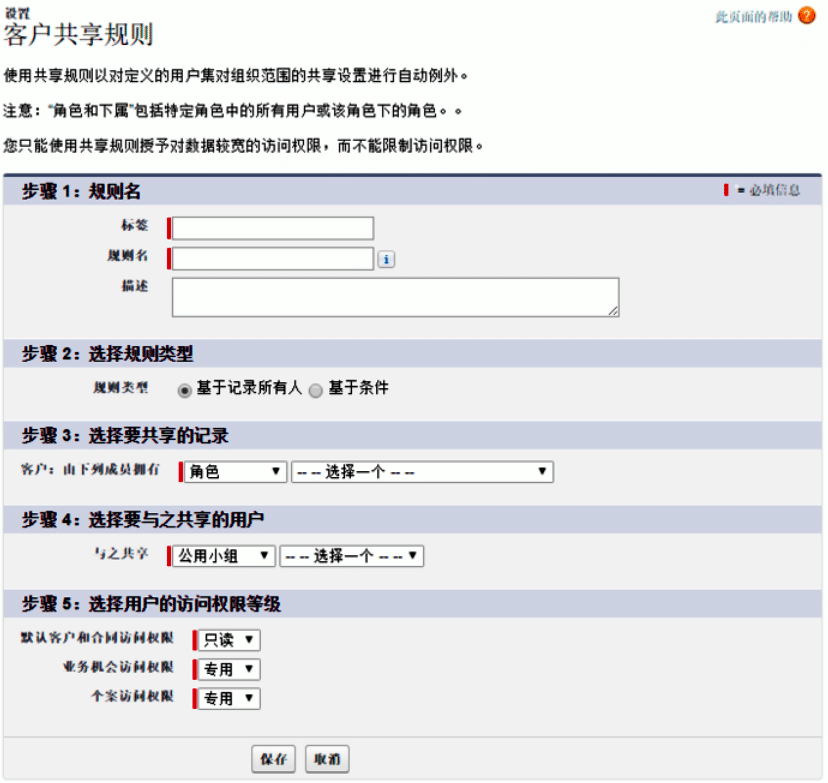This screenshot has height=783, width=828.
Task: Click the 必填信息 legend text
Action: pos(775,190)
